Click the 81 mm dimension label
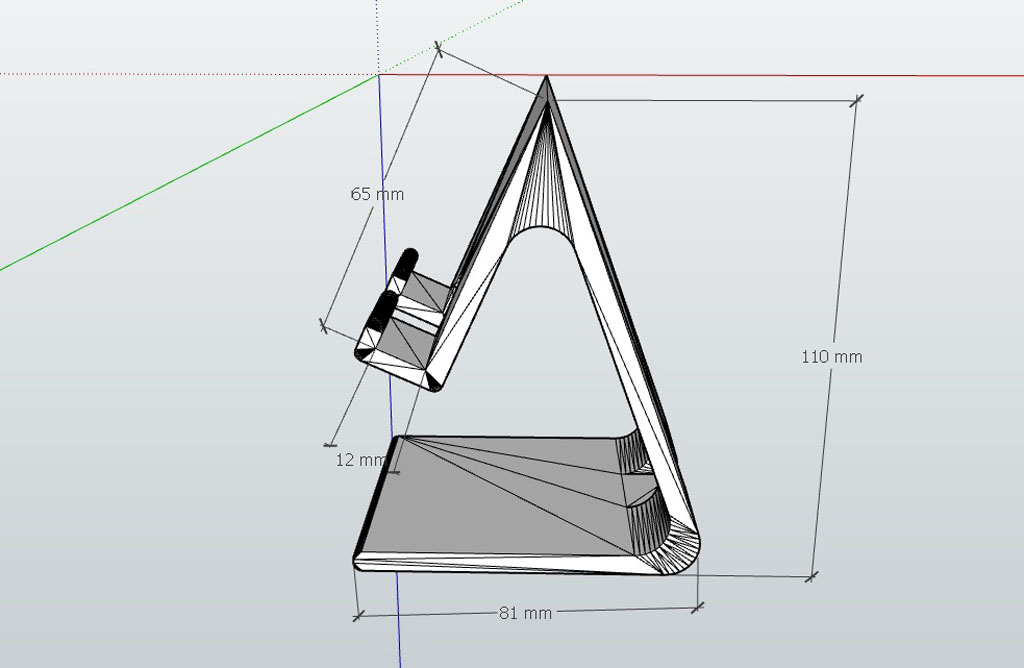Screen dimensions: 1024x668 (x=525, y=613)
